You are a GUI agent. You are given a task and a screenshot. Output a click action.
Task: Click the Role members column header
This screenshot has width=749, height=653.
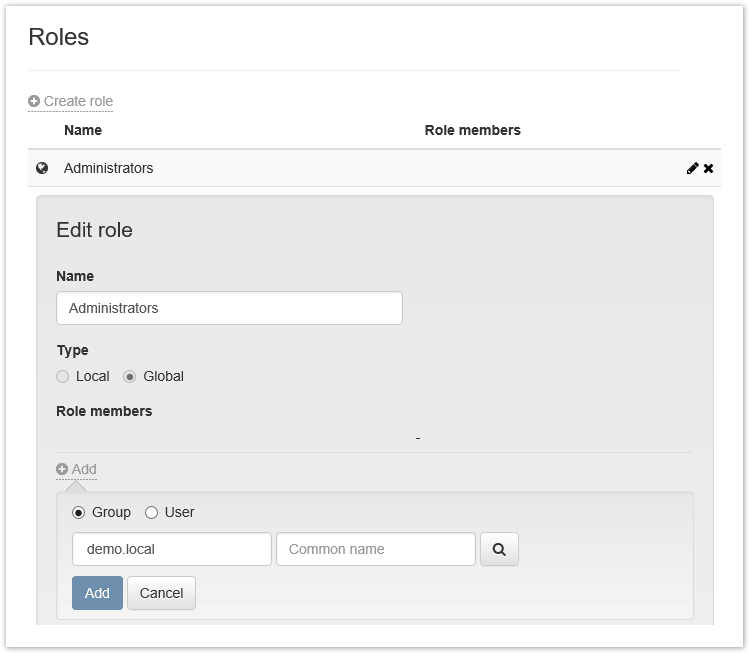coord(472,130)
